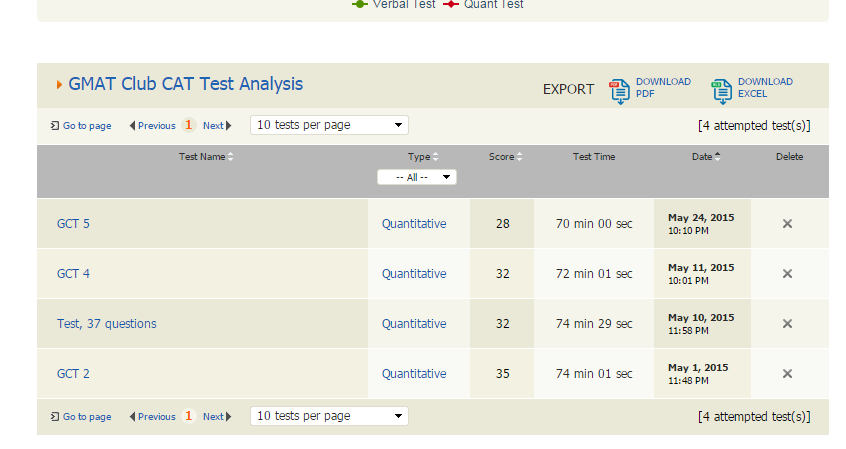Click the top Go to page icon
The image size is (846, 449).
click(54, 126)
